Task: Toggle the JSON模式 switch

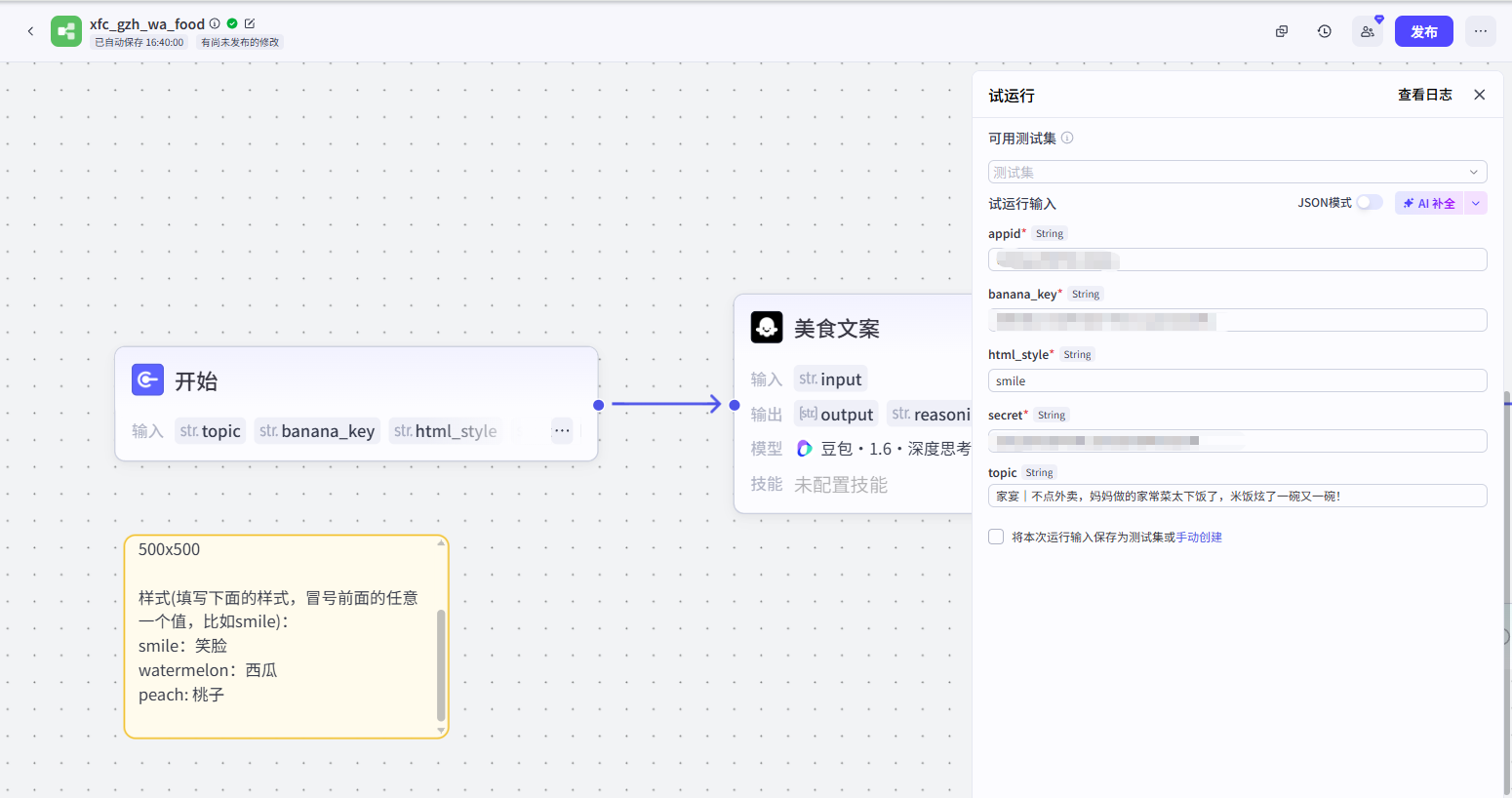Action: tap(1370, 202)
